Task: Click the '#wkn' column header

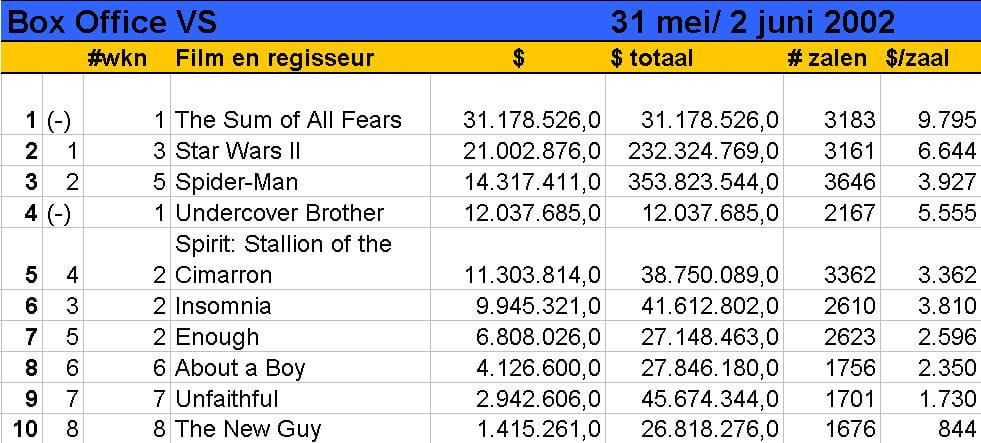Action: coord(117,58)
